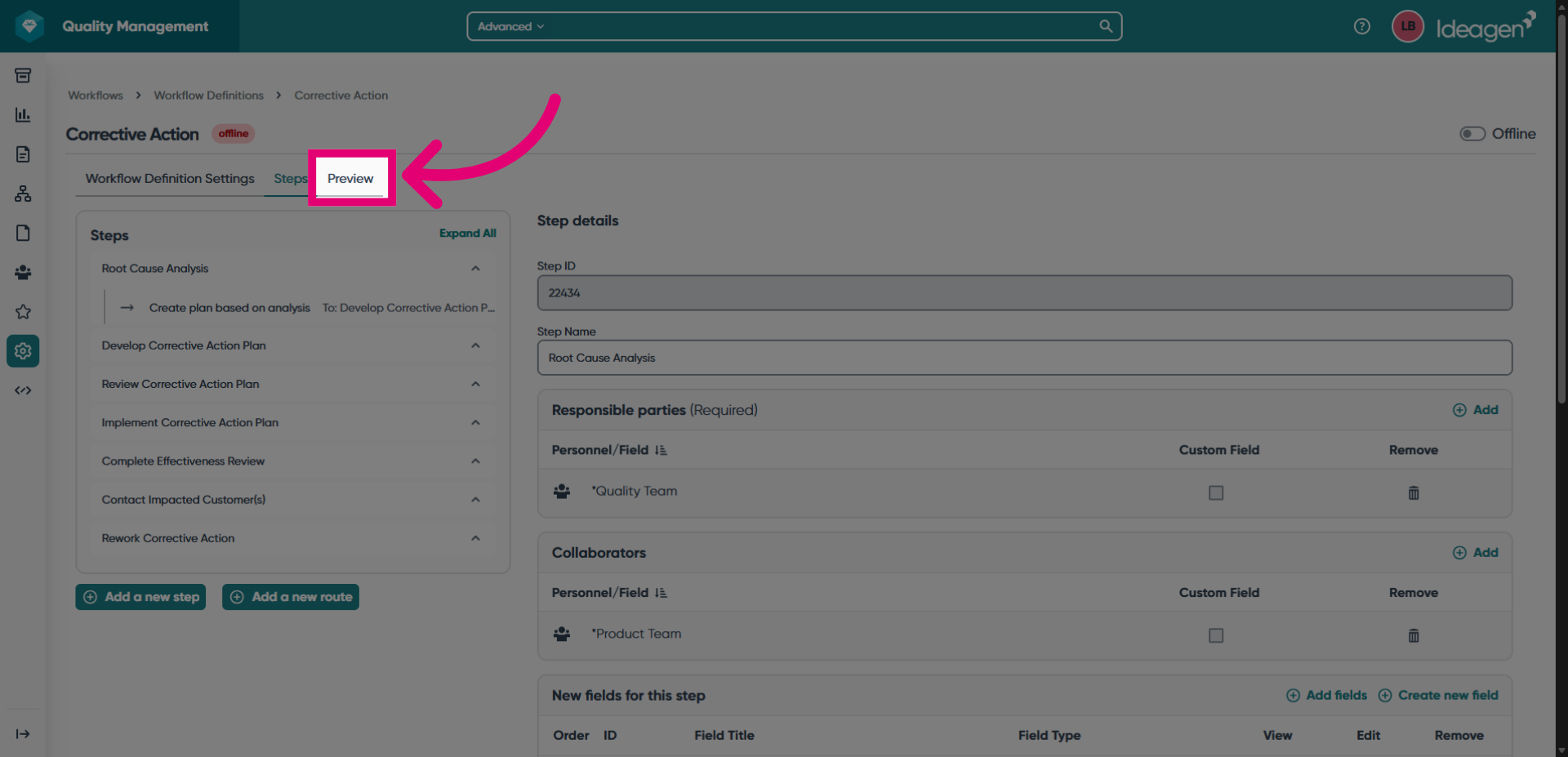Screen dimensions: 1568x757
Task: Click the Quality Team group icon
Action: click(x=562, y=492)
